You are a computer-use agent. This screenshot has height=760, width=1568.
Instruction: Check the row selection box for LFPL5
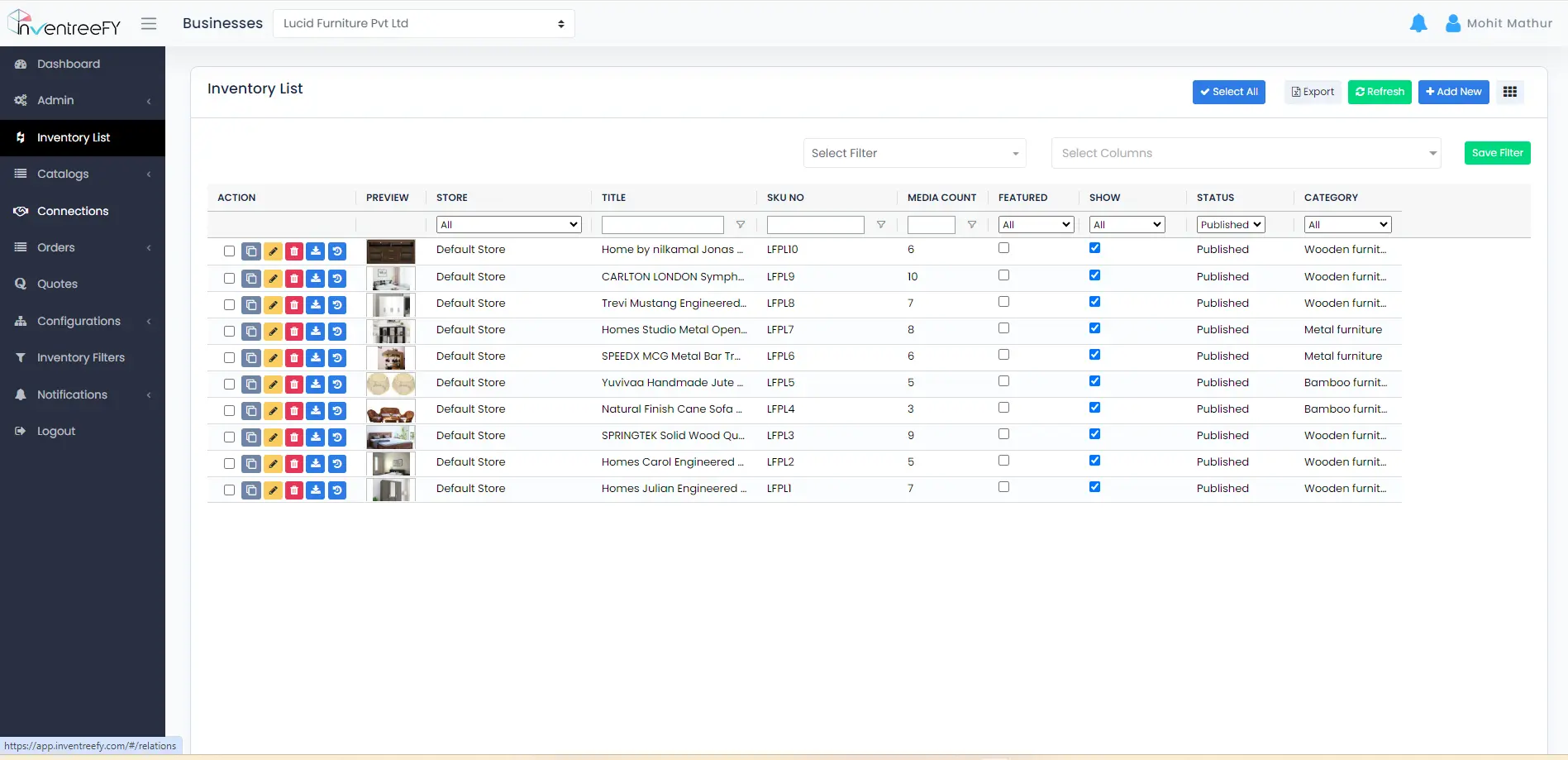(x=229, y=385)
